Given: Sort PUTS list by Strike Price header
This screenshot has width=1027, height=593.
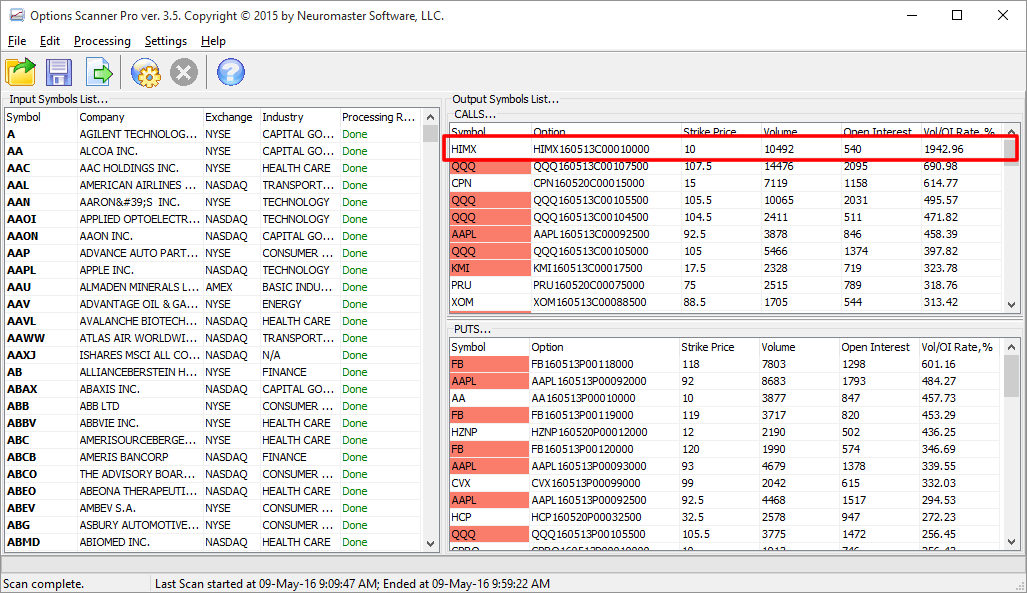Looking at the screenshot, I should 719,347.
